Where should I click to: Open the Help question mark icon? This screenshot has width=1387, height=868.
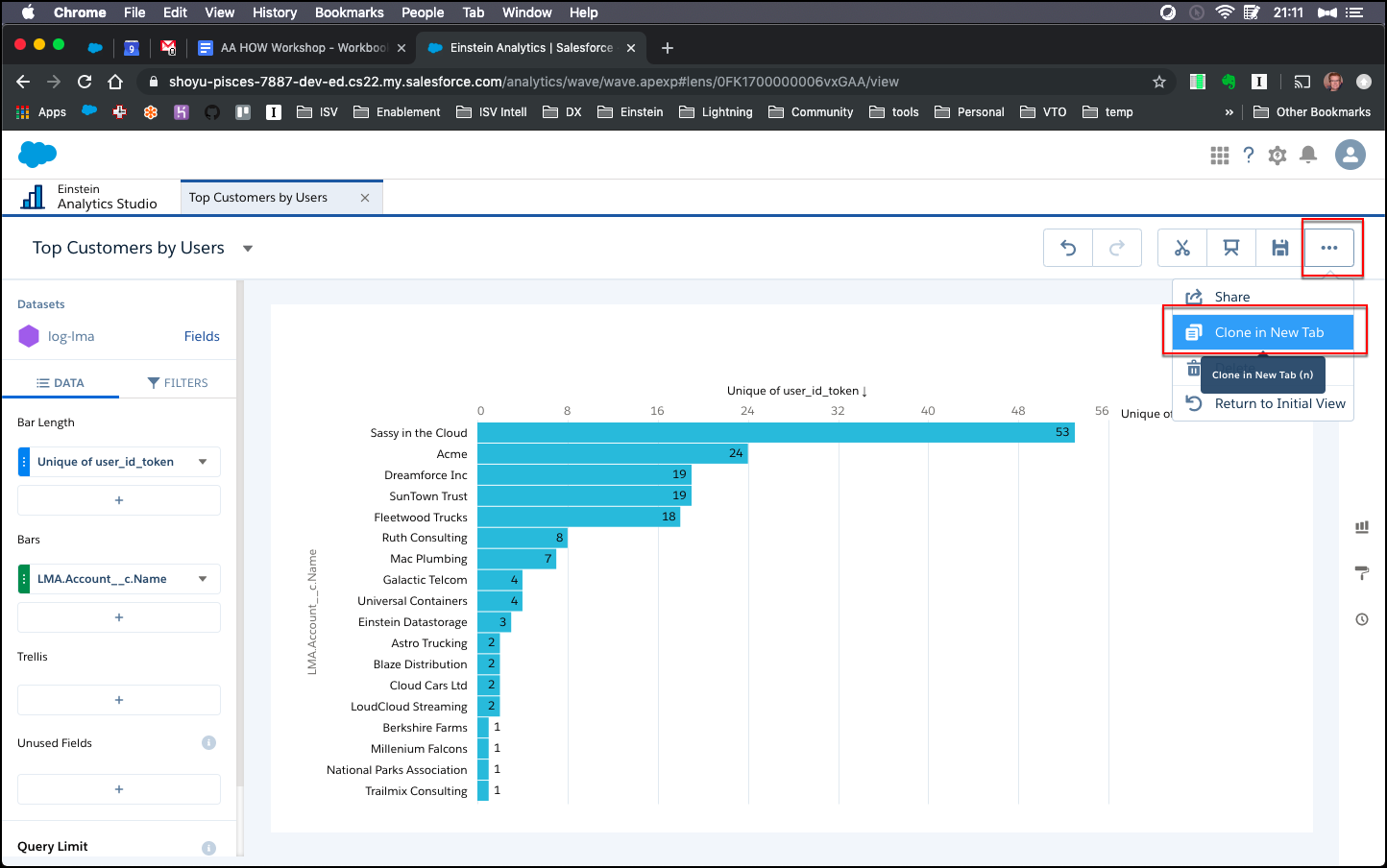pos(1249,156)
